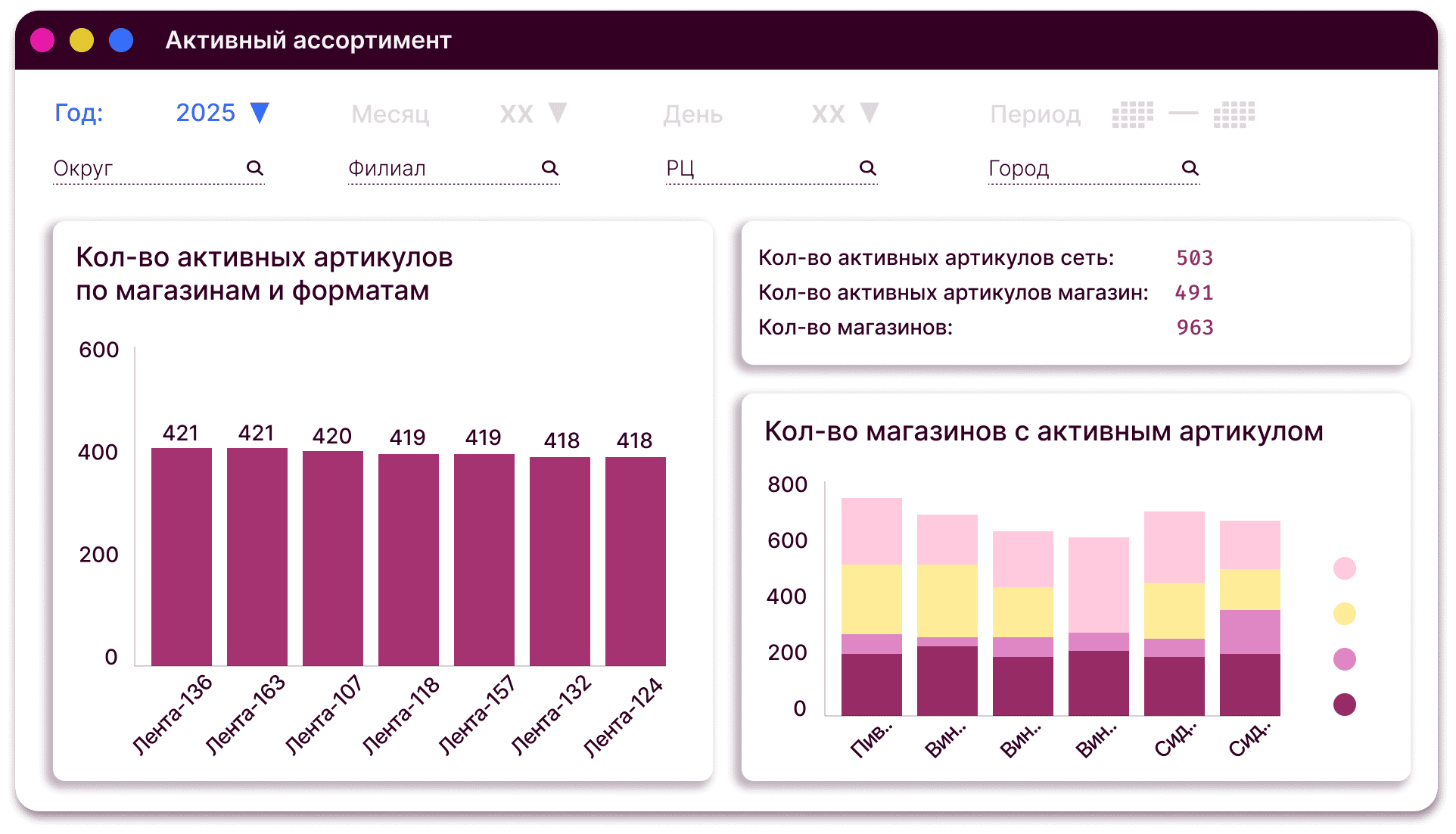Click the pink circle in title bar
Screen dimensions: 1456x834
point(42,40)
